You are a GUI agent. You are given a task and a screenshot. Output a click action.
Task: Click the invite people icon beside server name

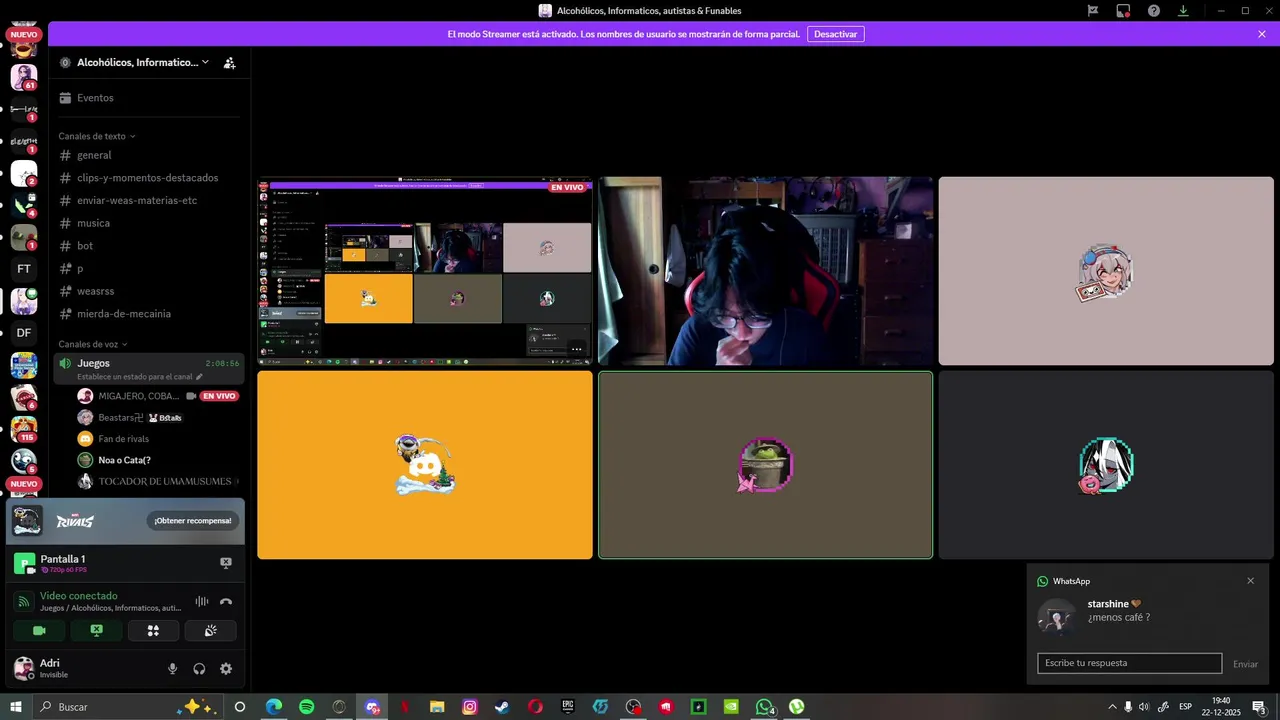tap(229, 62)
